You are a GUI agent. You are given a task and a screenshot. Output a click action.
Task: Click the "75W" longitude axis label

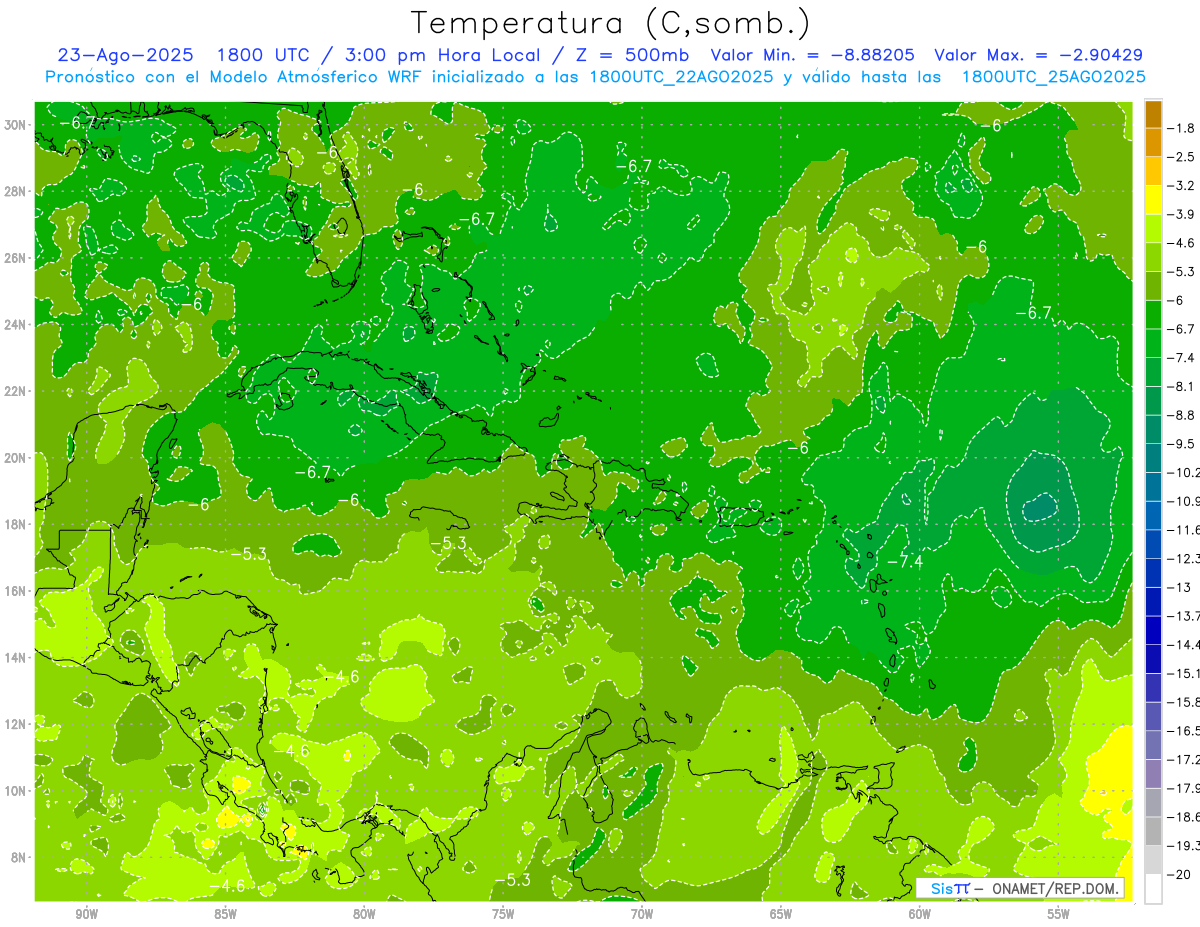pos(503,914)
